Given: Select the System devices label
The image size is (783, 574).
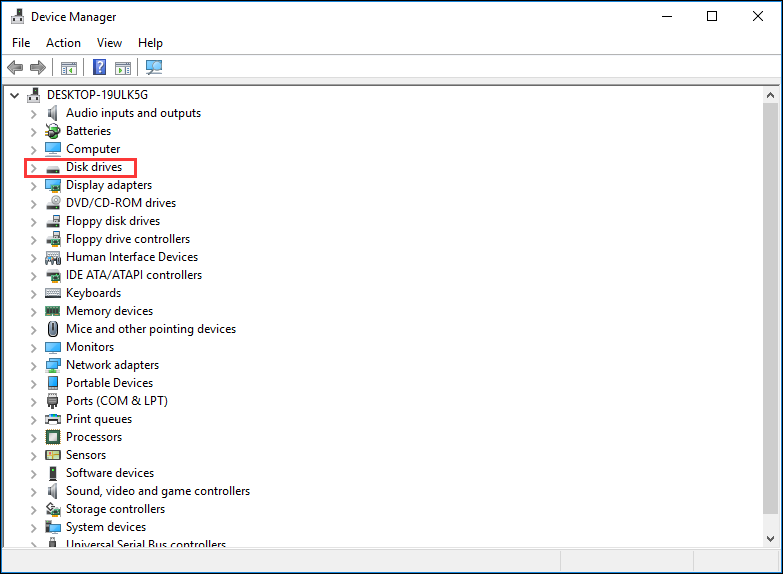Looking at the screenshot, I should tap(106, 527).
